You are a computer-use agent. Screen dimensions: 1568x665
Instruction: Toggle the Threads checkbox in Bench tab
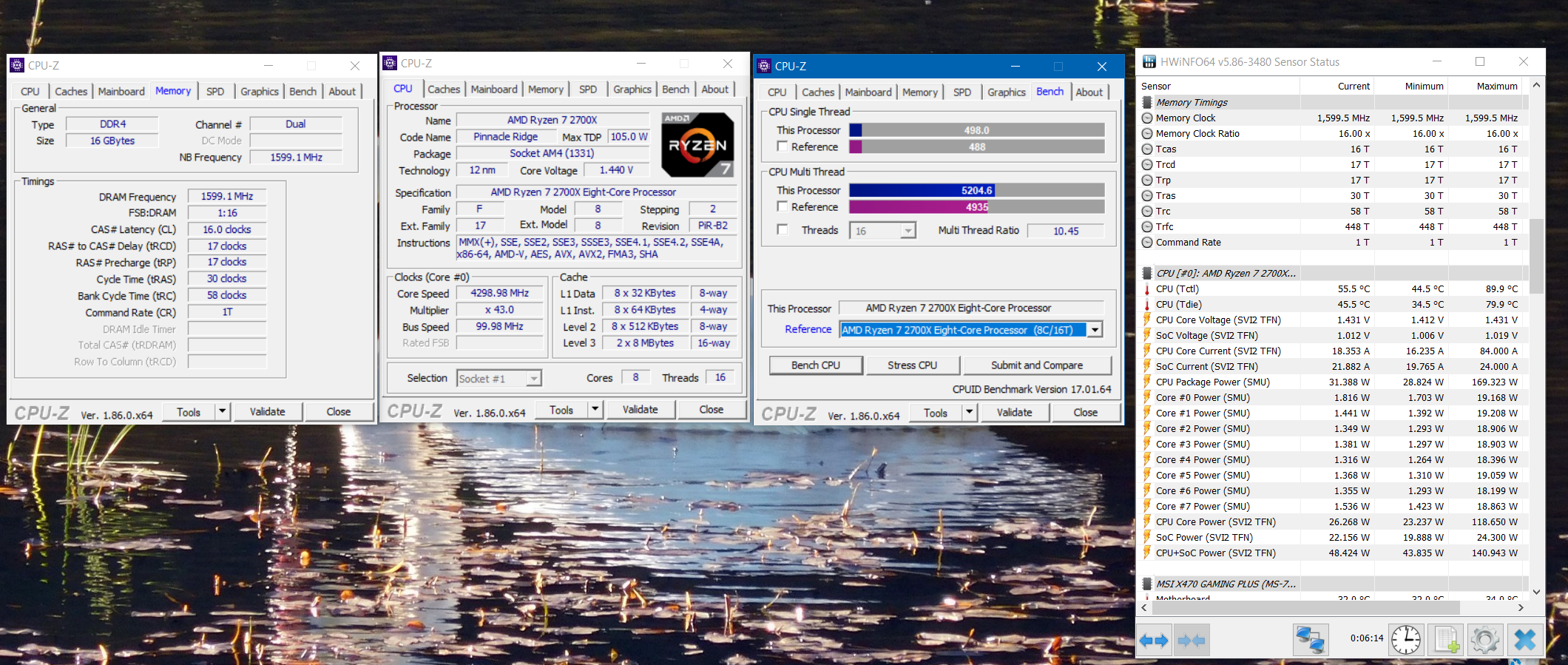click(x=782, y=230)
